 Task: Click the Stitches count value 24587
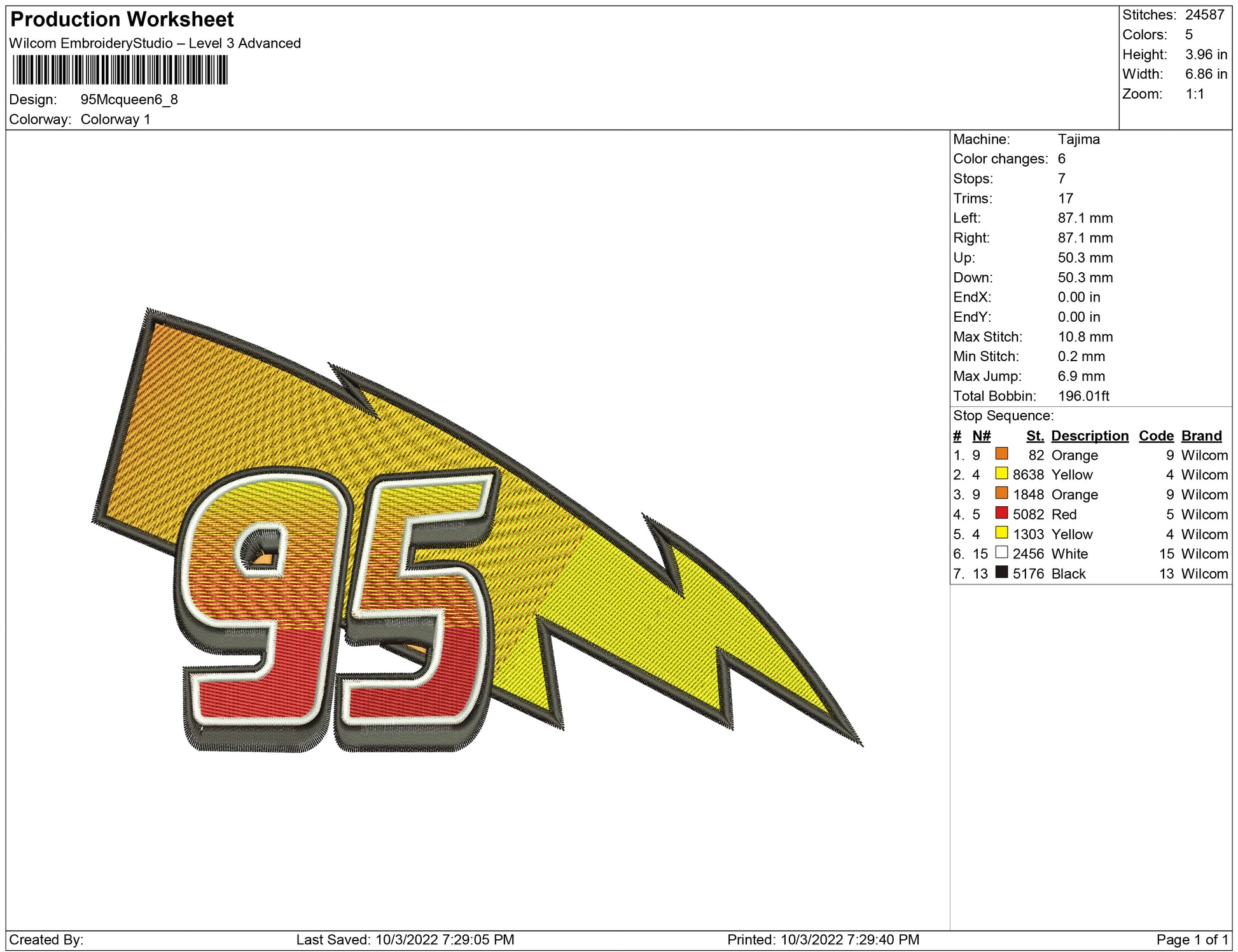pos(1204,15)
